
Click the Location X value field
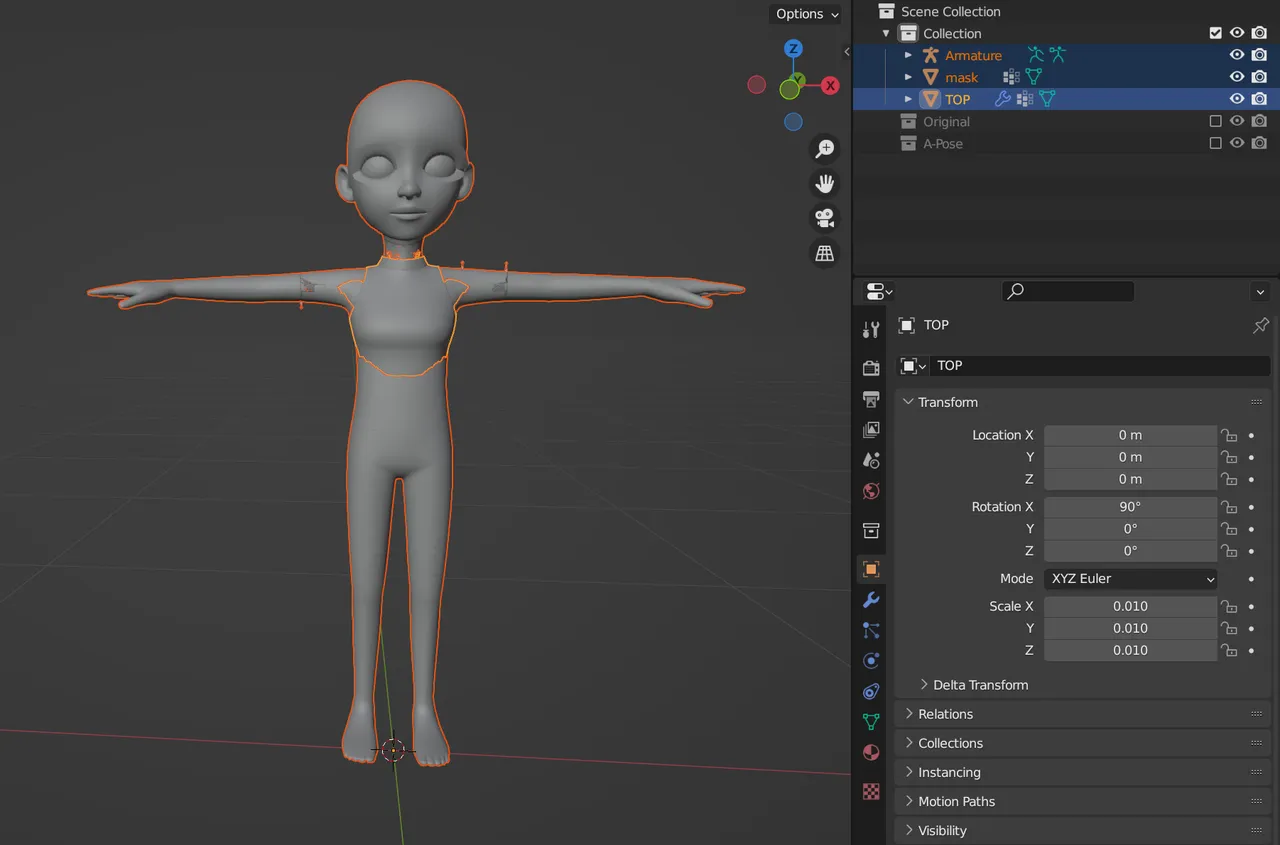[x=1130, y=435]
